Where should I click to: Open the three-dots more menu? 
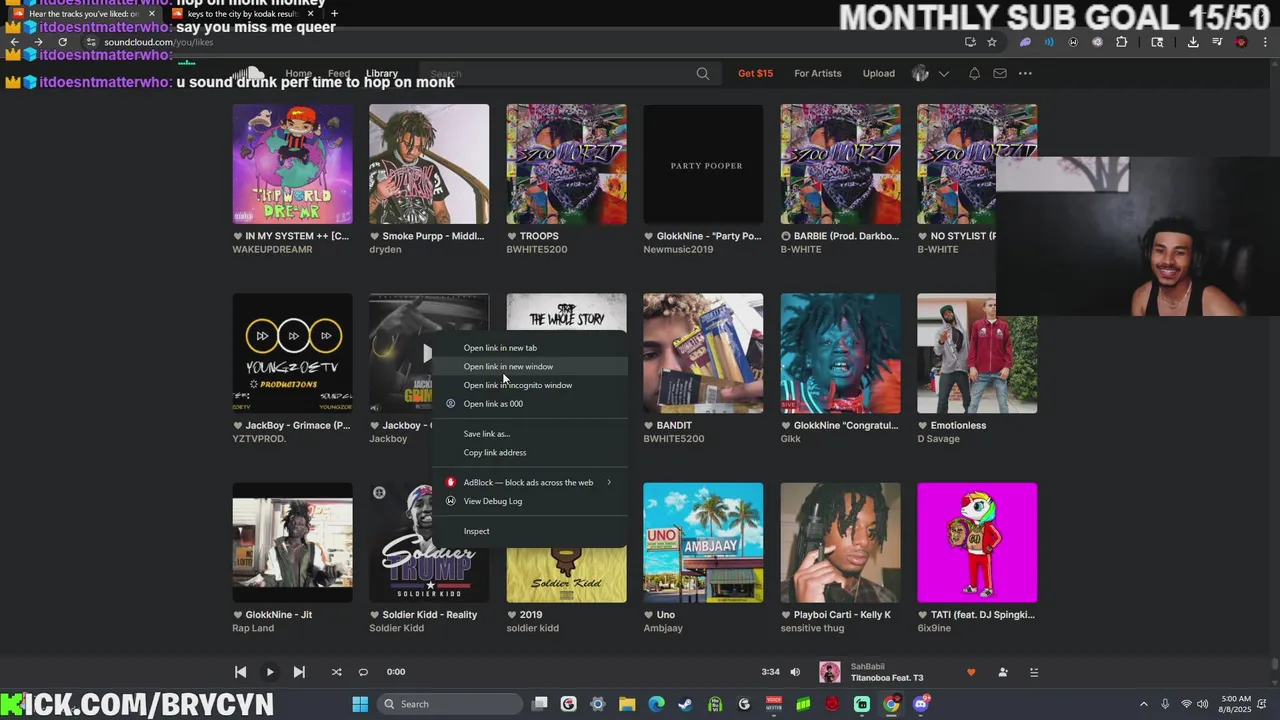[1025, 73]
